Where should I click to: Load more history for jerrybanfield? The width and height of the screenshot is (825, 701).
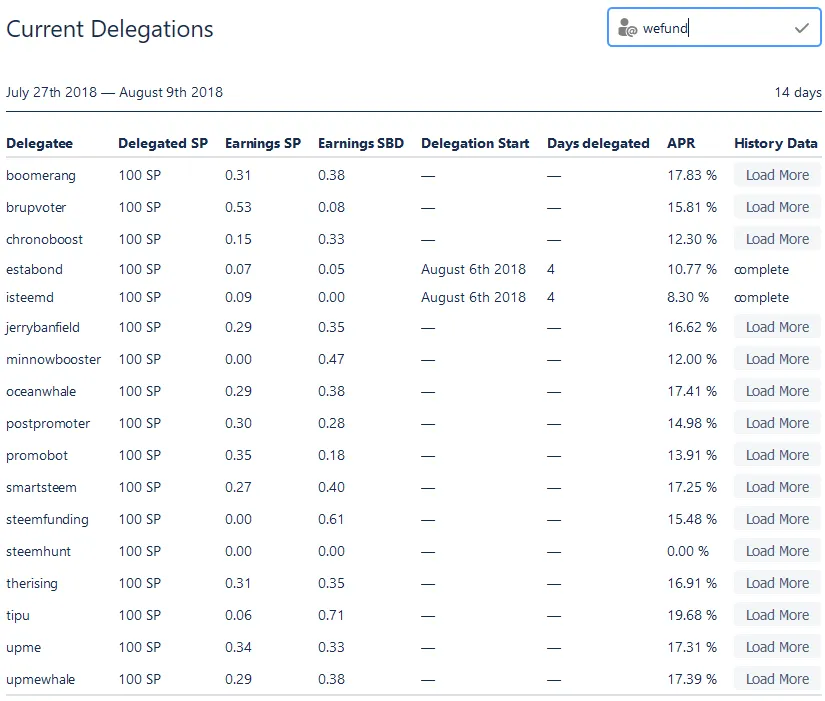(777, 327)
